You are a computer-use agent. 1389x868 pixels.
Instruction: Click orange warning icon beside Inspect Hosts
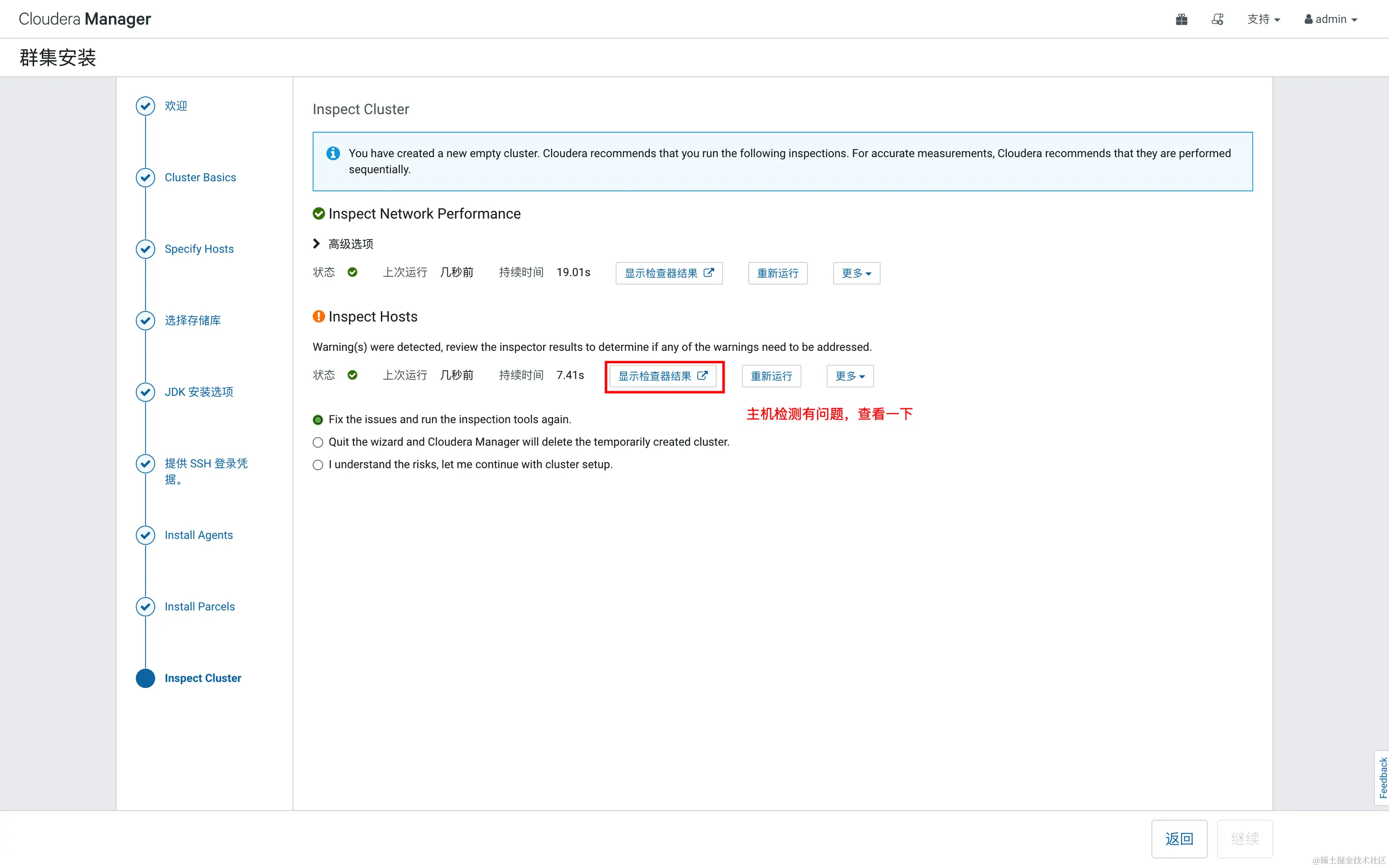coord(319,316)
